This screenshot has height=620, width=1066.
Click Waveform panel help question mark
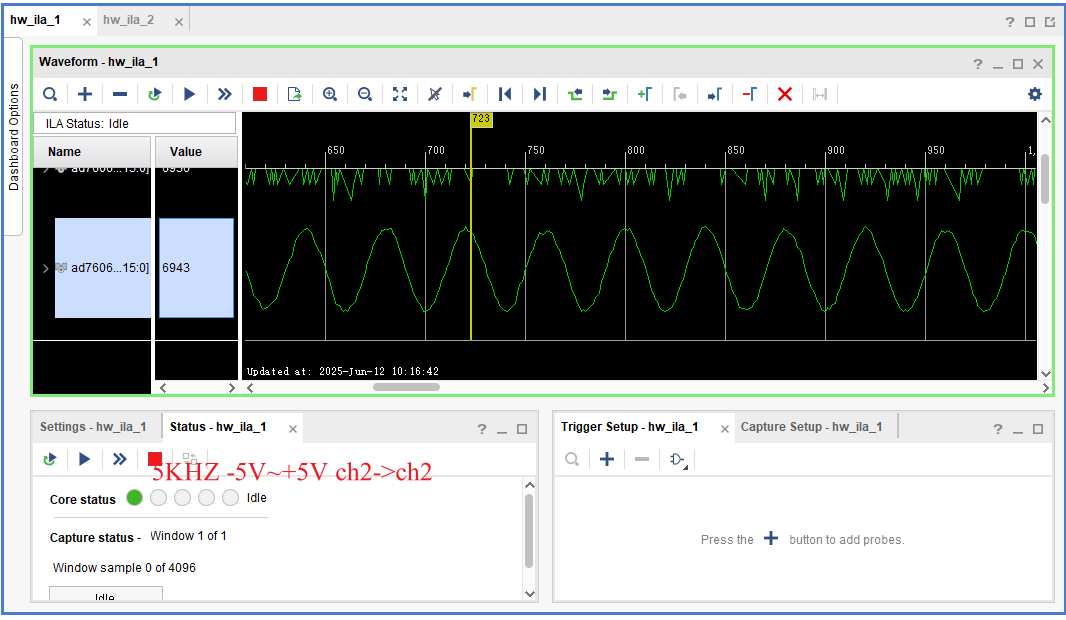click(978, 64)
